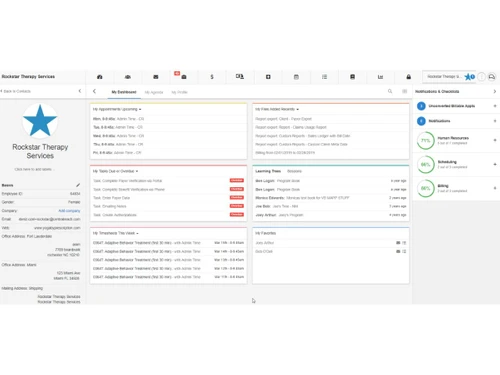Open the Friday Admin Time appointment
Image resolution: width=500 pixels, height=375 pixels.
(x=117, y=153)
